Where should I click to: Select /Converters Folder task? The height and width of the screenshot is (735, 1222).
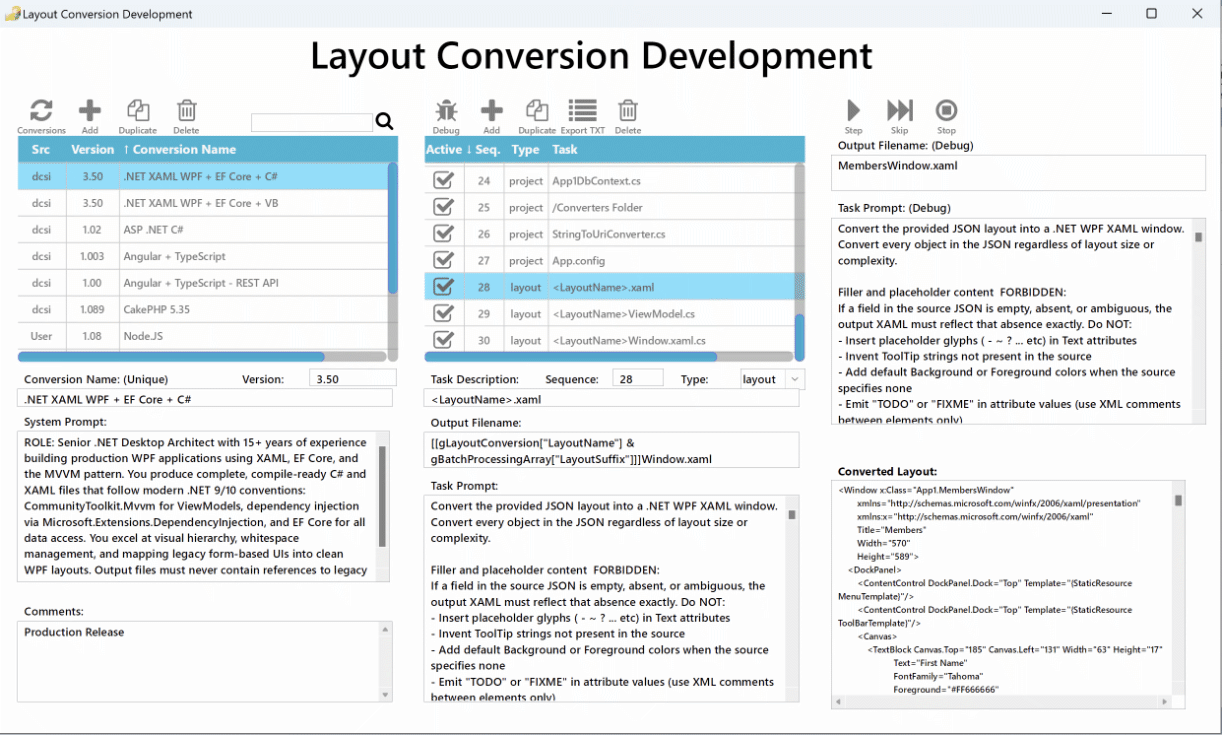(609, 207)
